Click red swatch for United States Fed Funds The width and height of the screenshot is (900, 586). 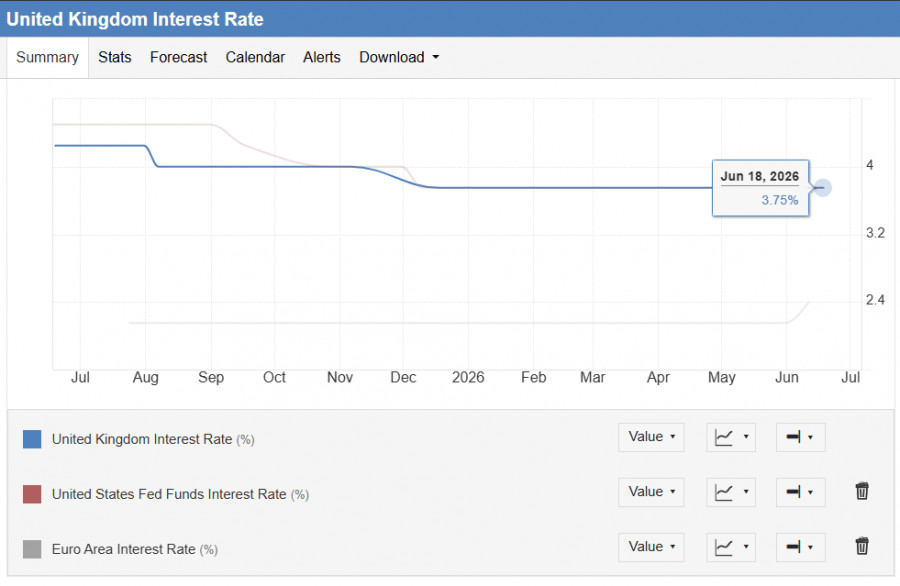coord(32,494)
